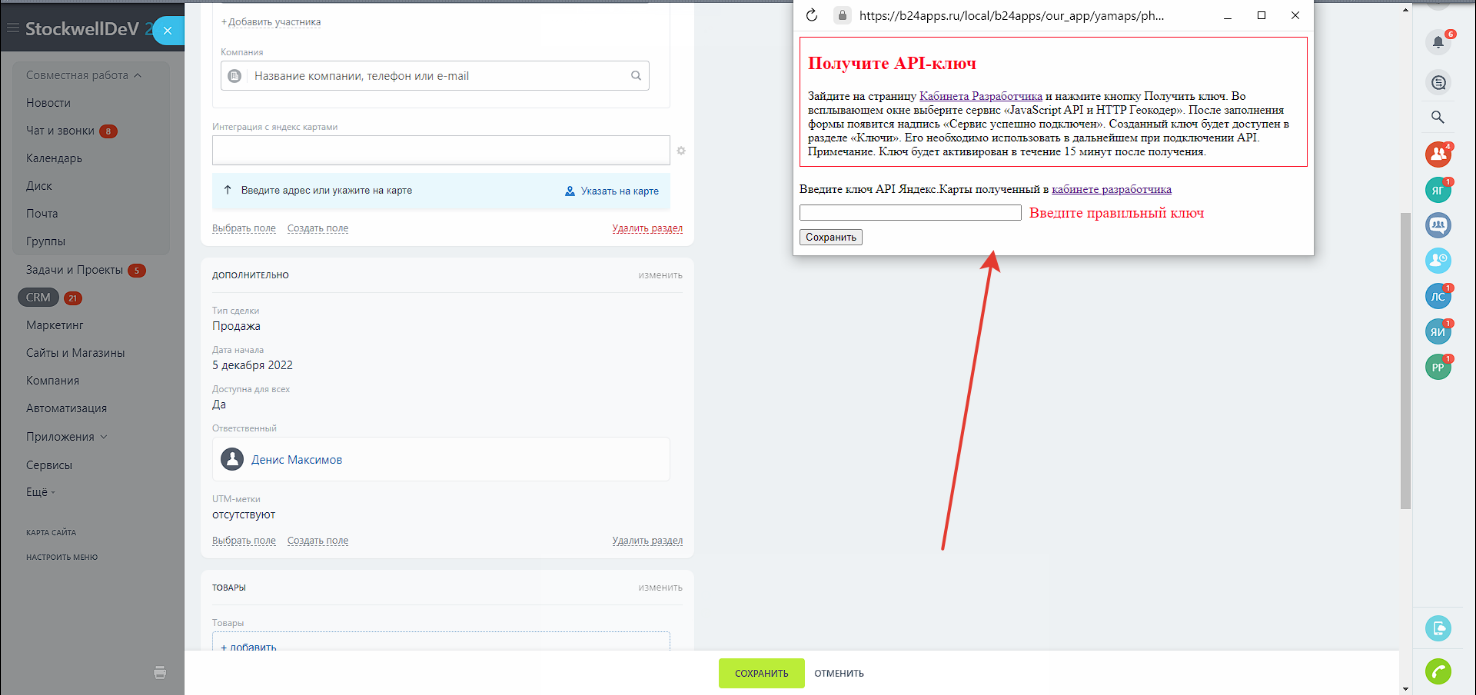Open Денис Максимов profile link
The width and height of the screenshot is (1476, 695).
pos(296,460)
